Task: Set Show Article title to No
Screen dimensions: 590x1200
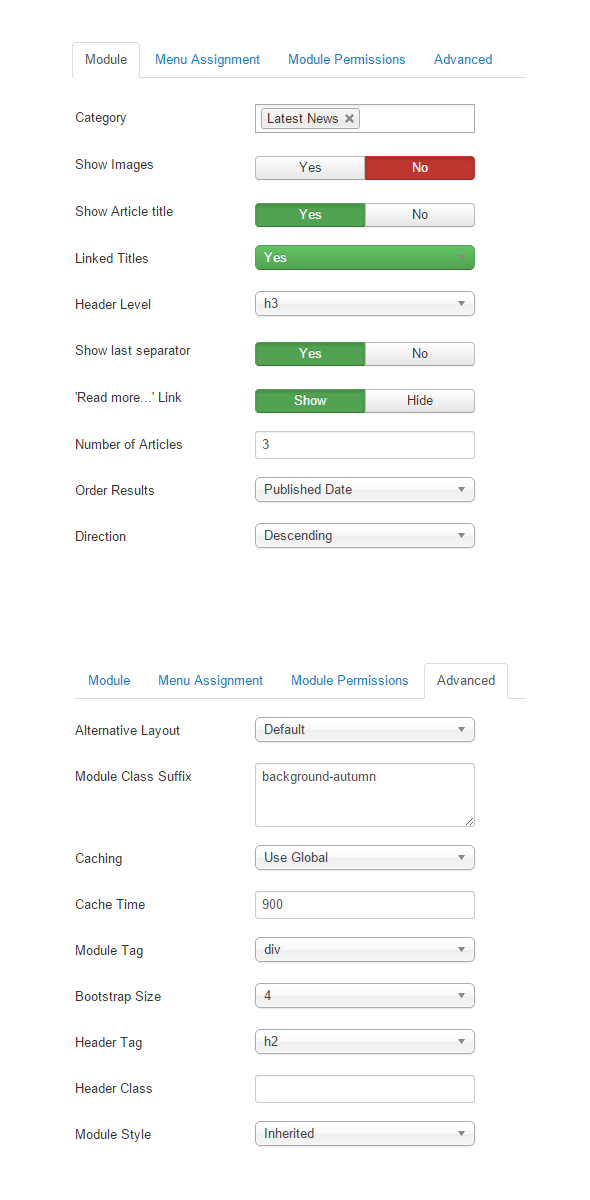Action: point(420,215)
